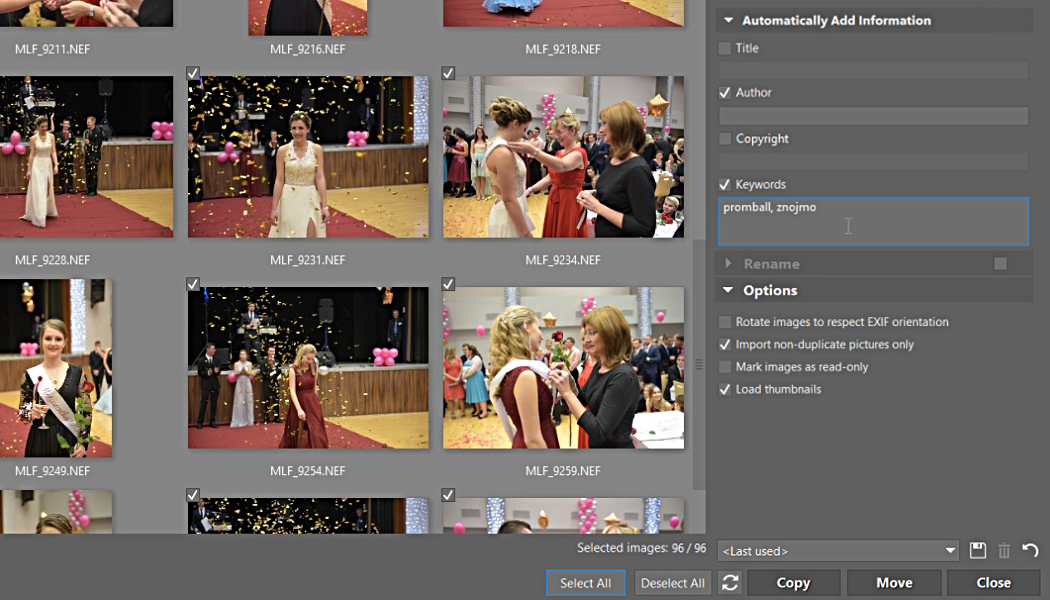The image size is (1050, 600).
Task: Toggle the Load thumbnails checkbox
Action: tap(725, 389)
